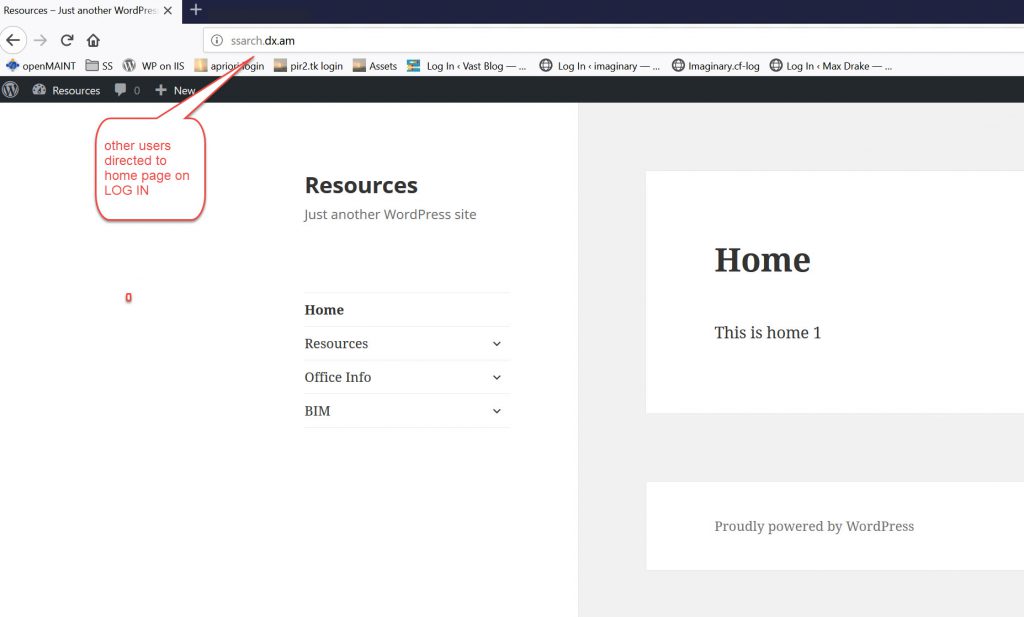Screen dimensions: 1024x617
Task: Click the New content button in the admin bar
Action: coord(176,90)
